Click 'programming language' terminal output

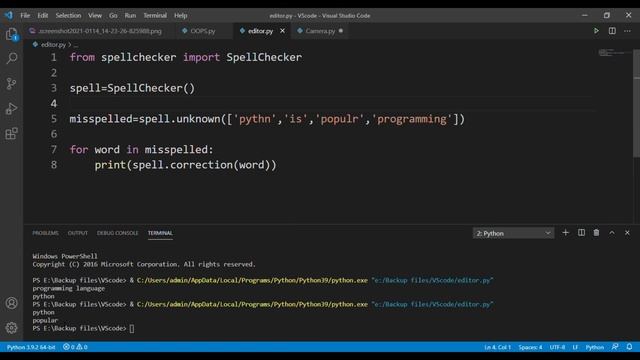click(69, 289)
